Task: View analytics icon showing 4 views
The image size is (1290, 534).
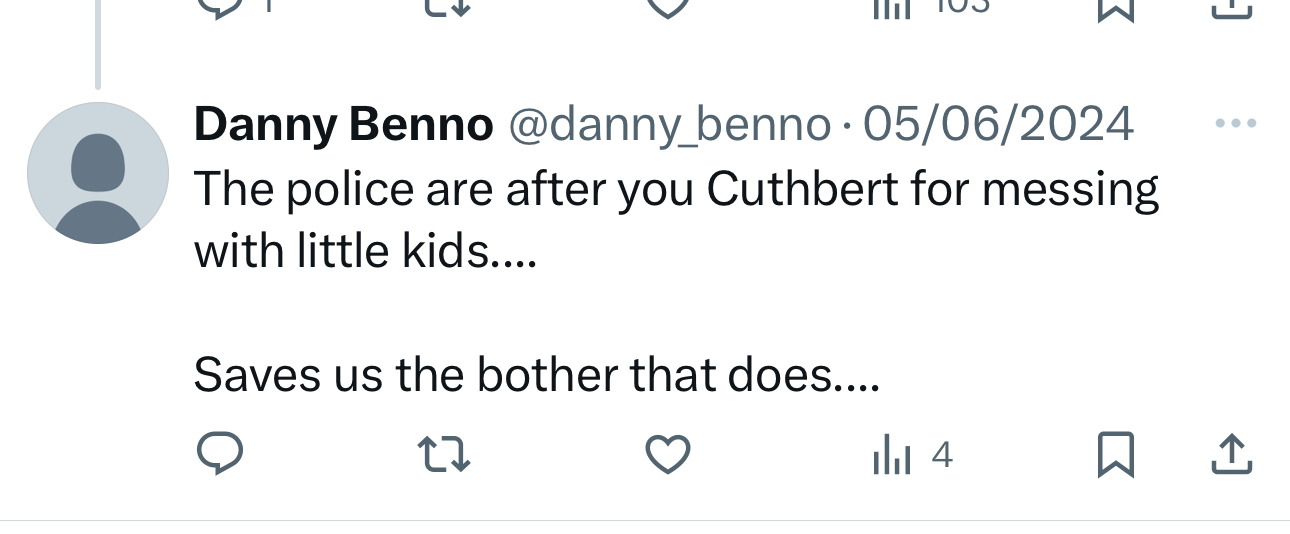Action: (912, 456)
